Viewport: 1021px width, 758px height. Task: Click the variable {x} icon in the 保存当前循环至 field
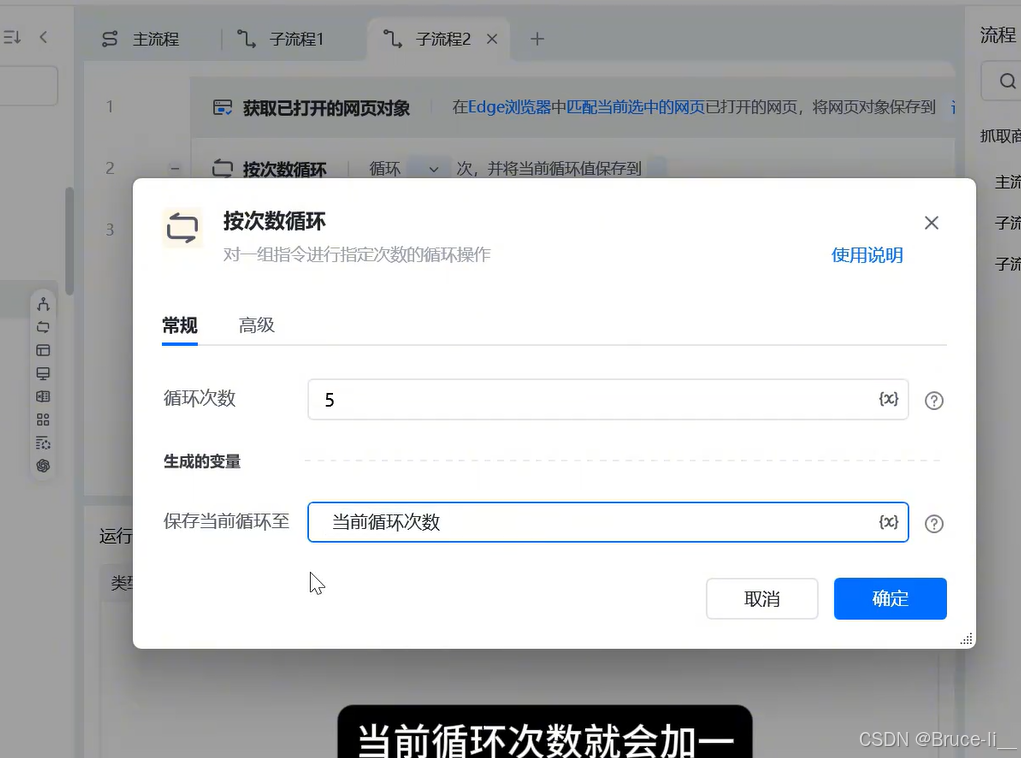[x=888, y=522]
